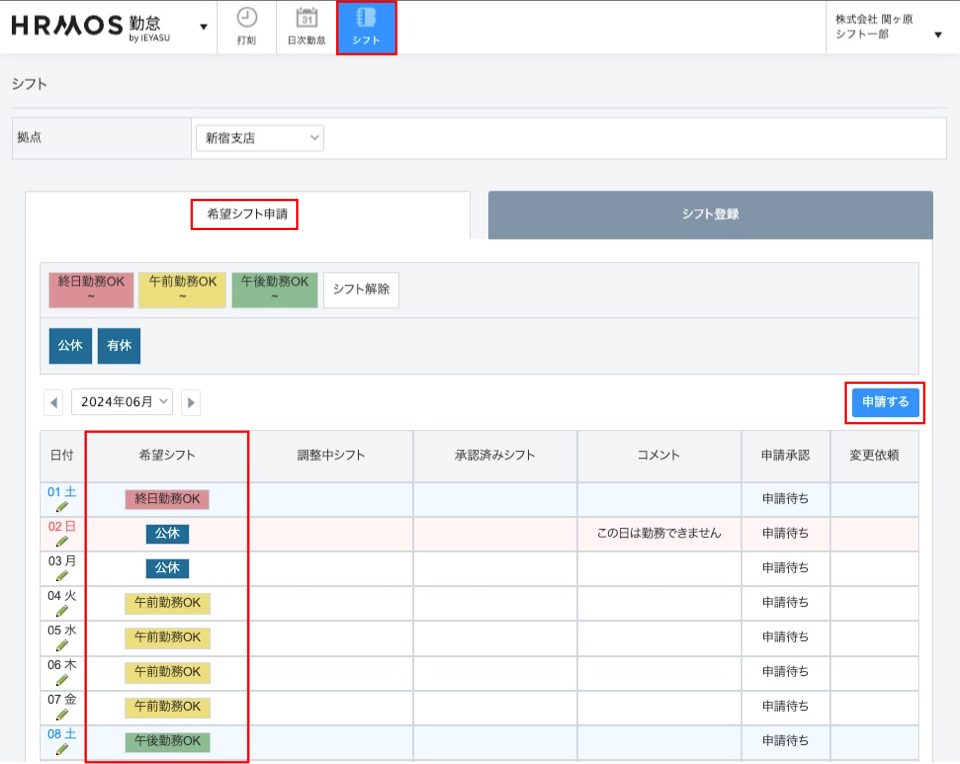Select the red 終日勤務OK shift swatch
Viewport: 960px width, 764px height.
(91, 290)
